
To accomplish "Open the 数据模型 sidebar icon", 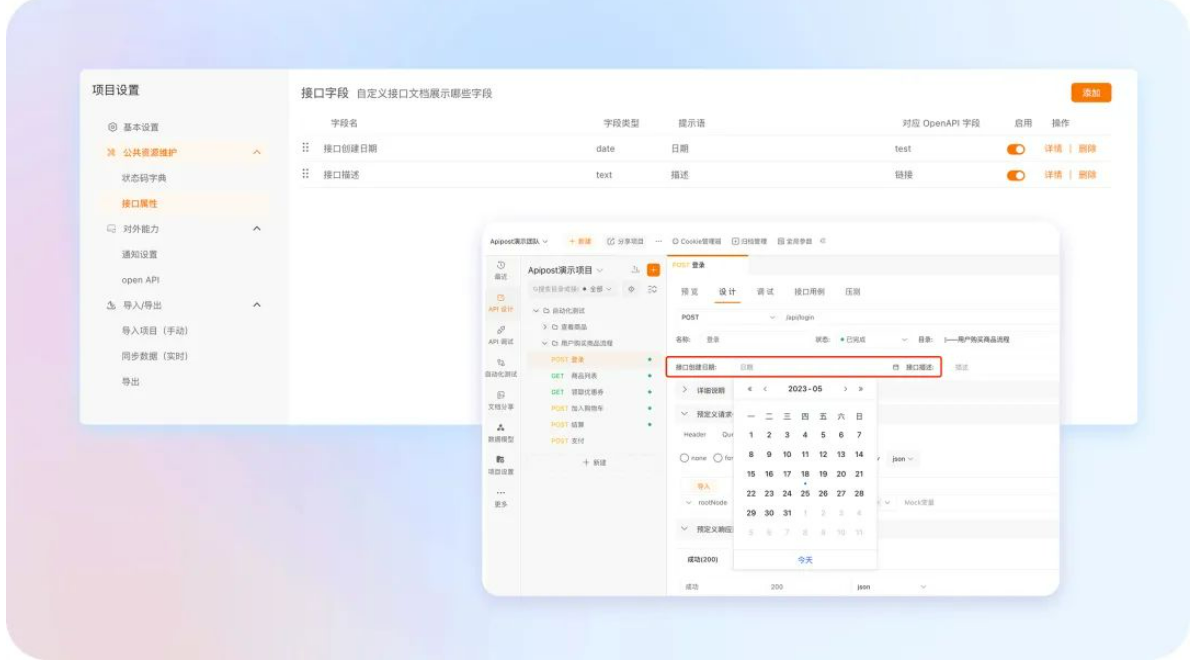I will point(501,428).
